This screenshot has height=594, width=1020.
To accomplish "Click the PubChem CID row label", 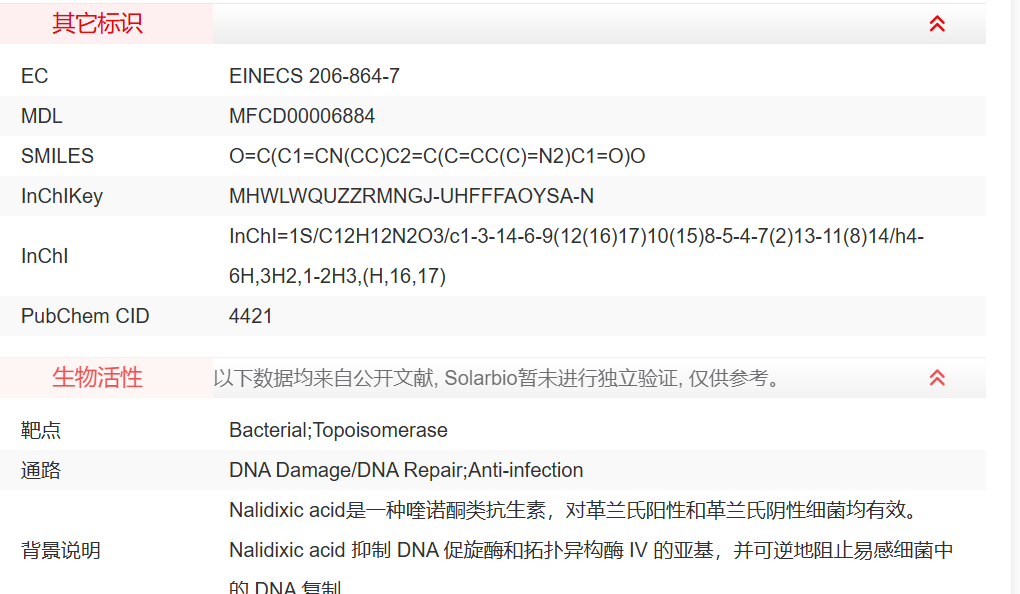I will coord(85,316).
